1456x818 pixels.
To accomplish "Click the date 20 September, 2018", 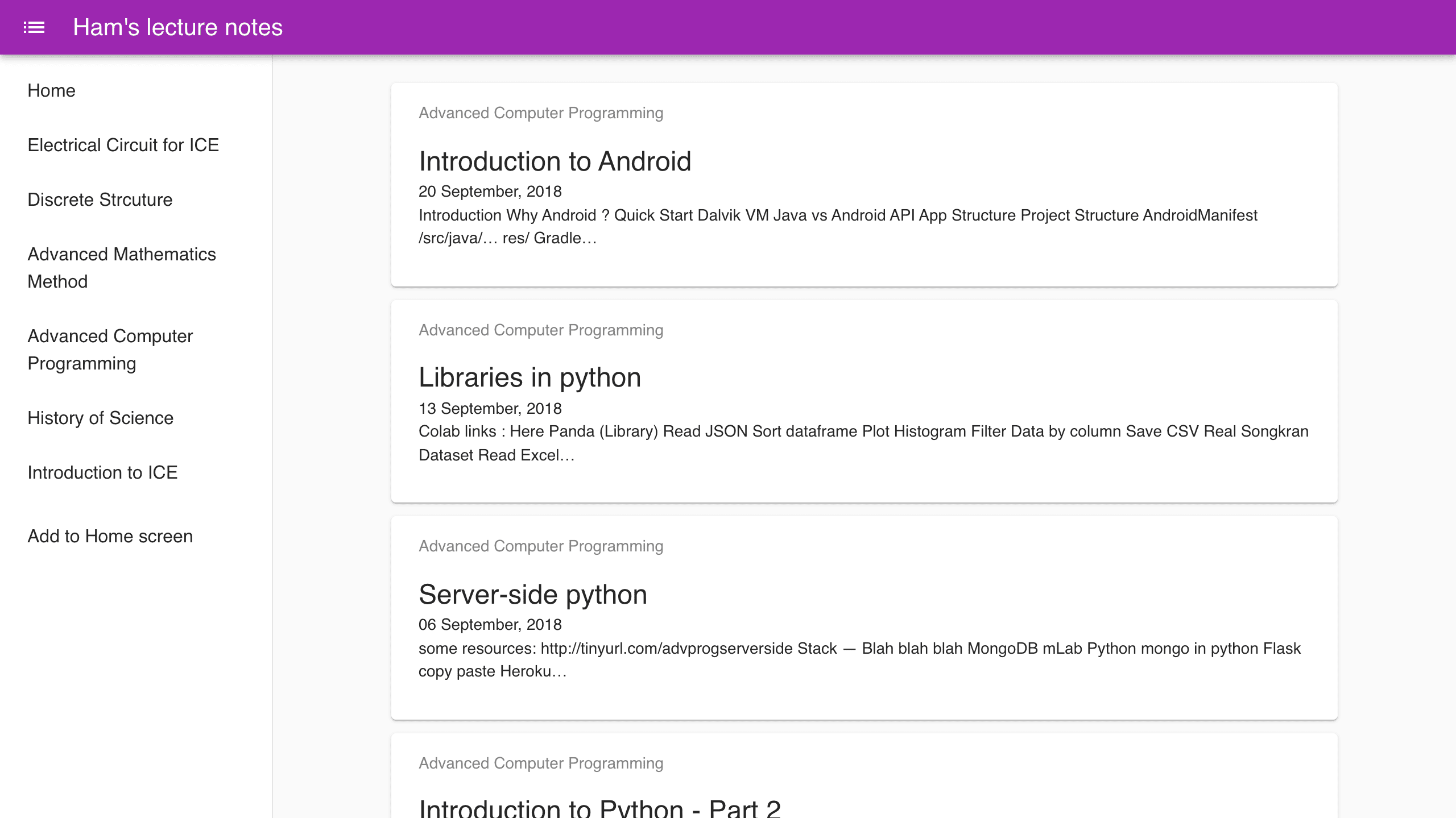I will coord(490,192).
